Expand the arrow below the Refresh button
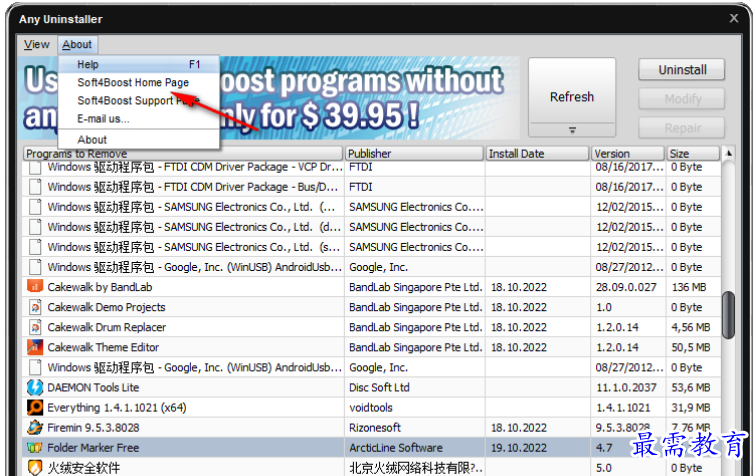 (572, 130)
